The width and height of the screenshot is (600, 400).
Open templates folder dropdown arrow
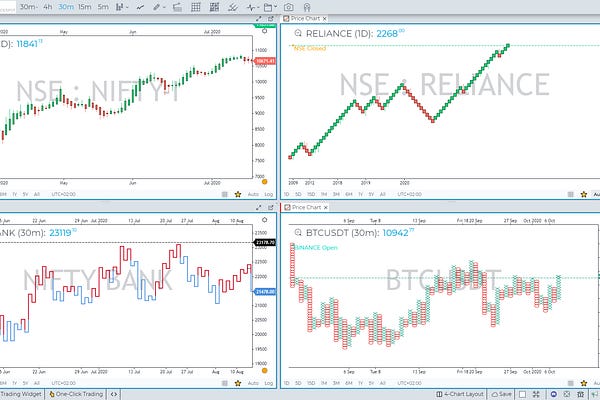[275, 7]
